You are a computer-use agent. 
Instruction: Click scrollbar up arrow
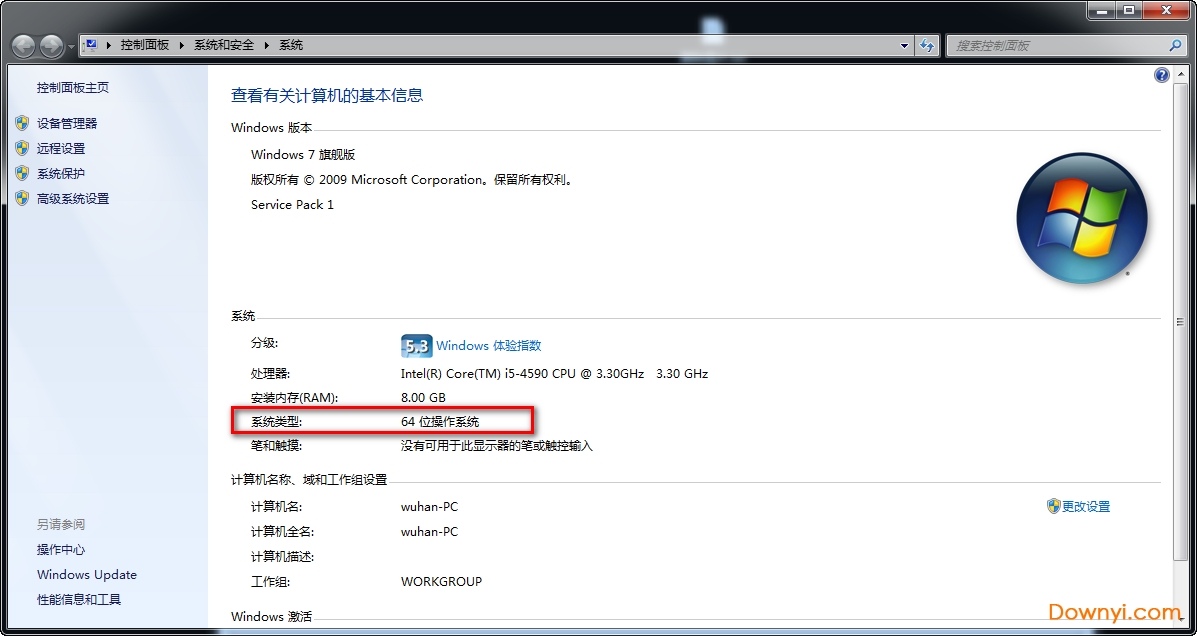(1182, 75)
